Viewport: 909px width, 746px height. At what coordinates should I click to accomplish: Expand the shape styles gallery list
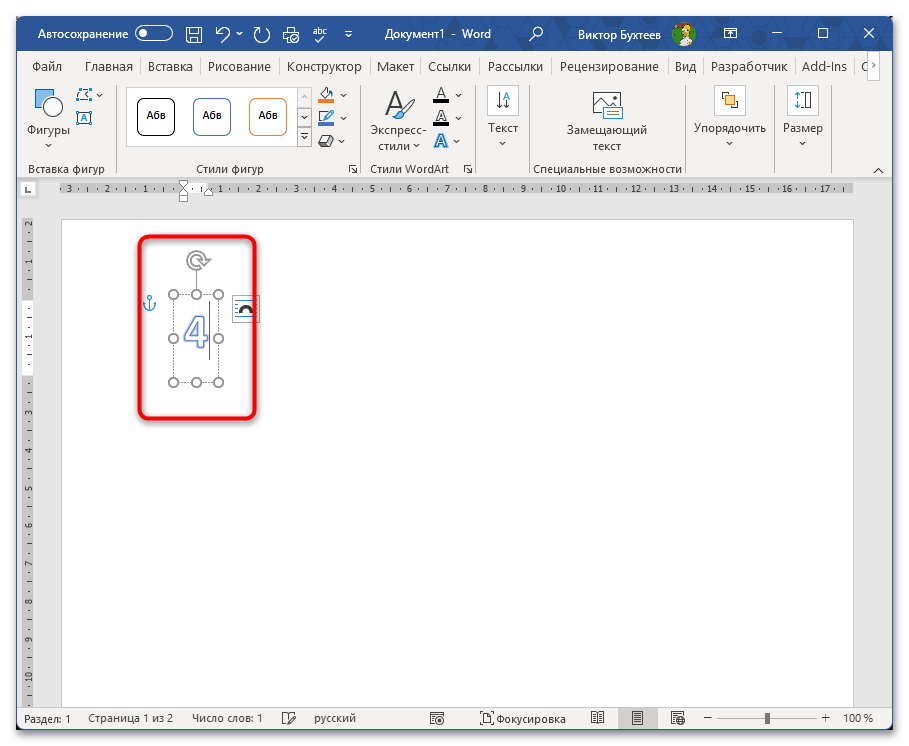coord(305,139)
